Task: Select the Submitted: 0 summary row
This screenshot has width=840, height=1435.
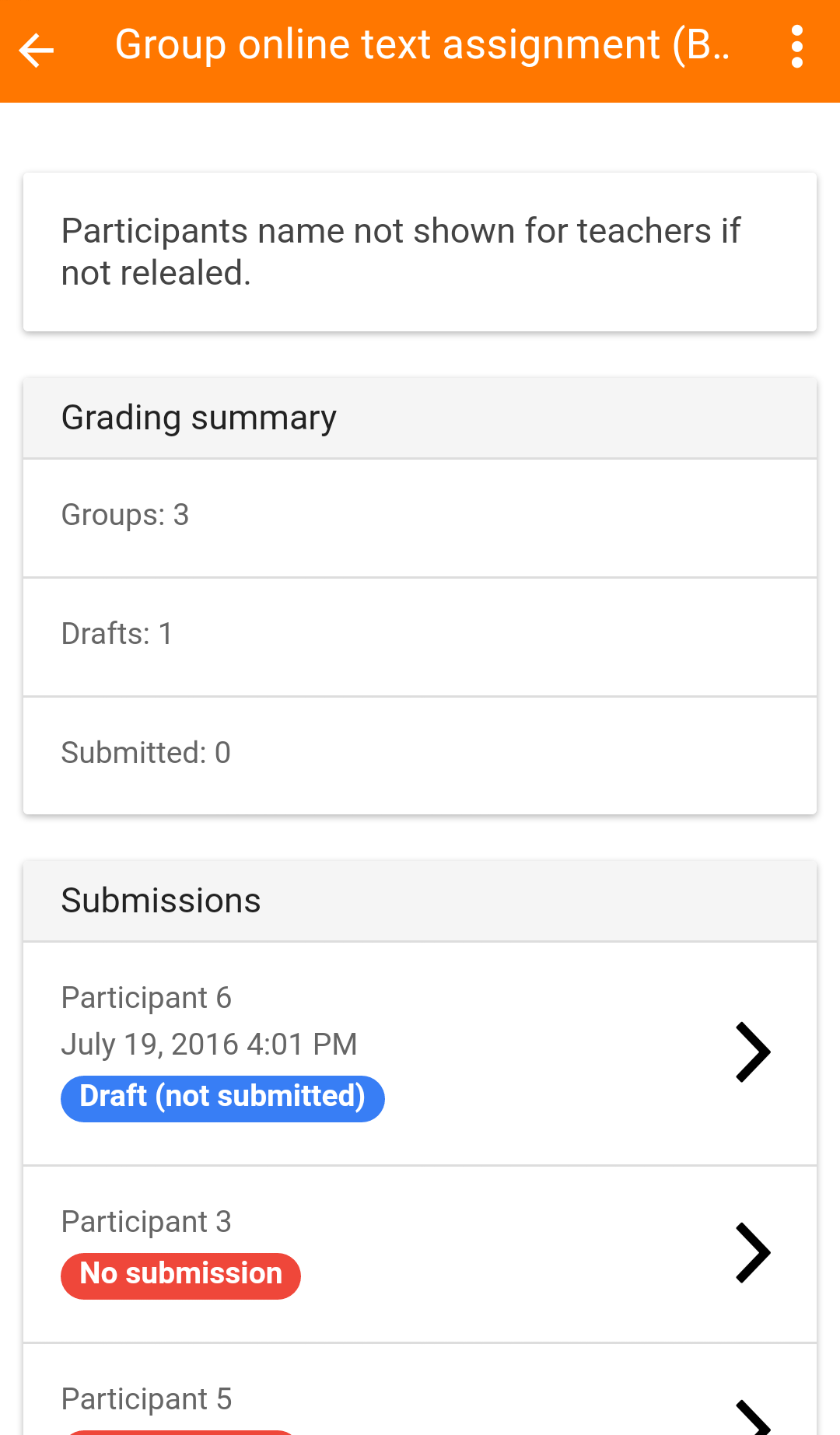Action: click(420, 754)
